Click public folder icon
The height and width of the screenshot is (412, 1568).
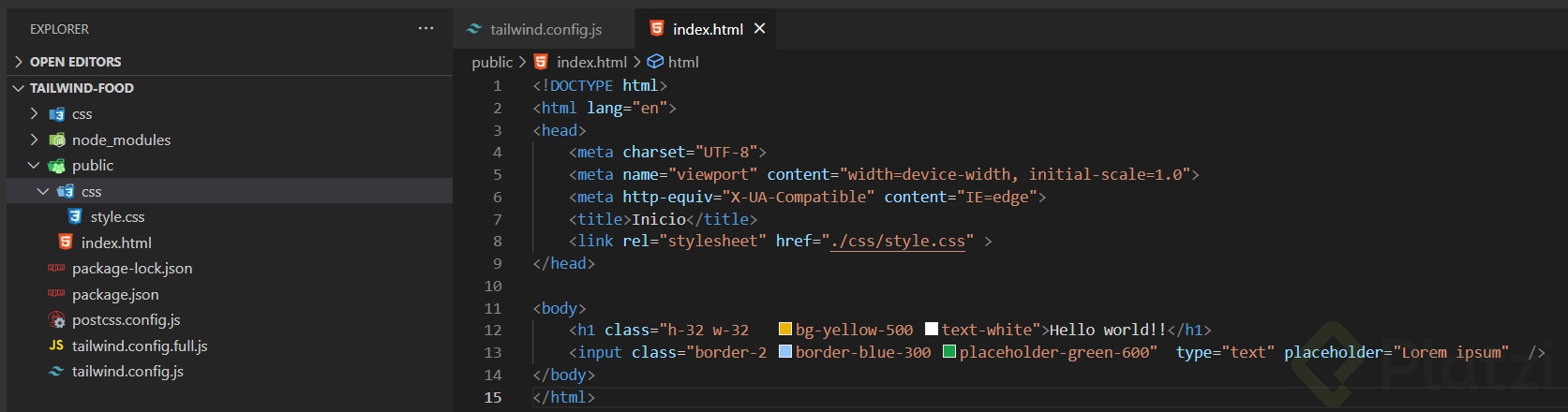click(x=56, y=165)
